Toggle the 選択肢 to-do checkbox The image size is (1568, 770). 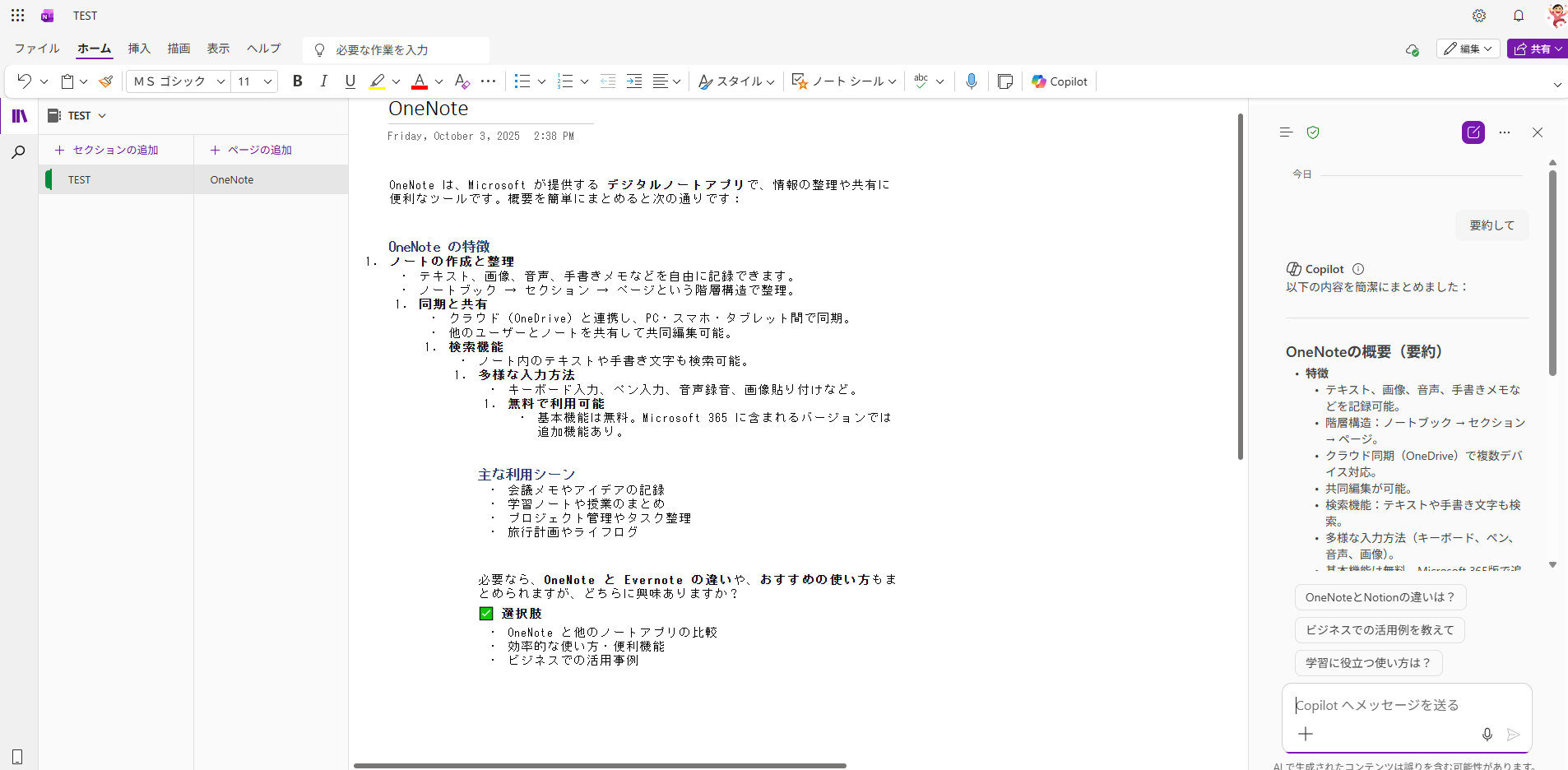point(486,614)
